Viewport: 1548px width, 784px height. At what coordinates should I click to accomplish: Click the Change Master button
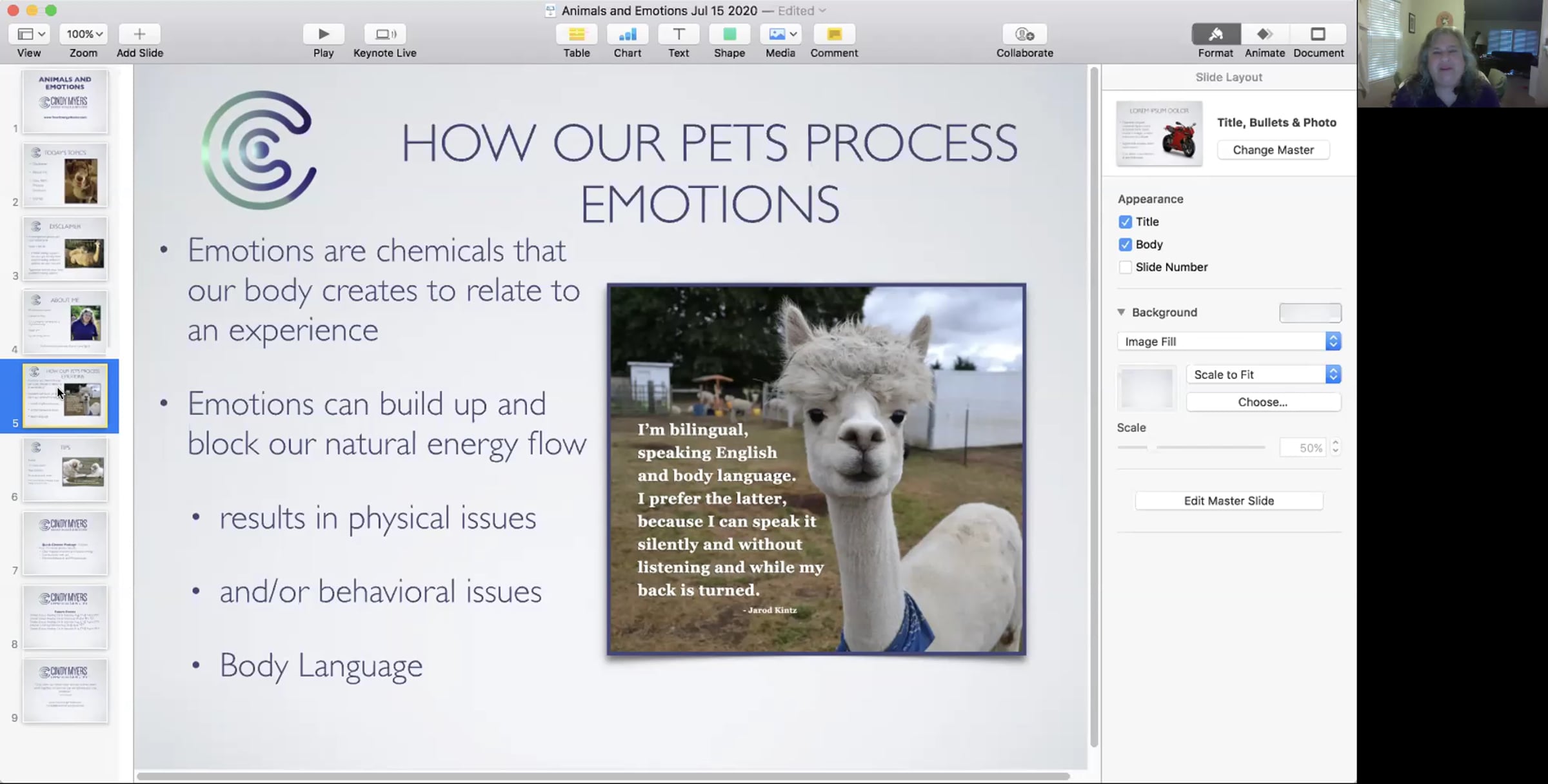point(1273,150)
